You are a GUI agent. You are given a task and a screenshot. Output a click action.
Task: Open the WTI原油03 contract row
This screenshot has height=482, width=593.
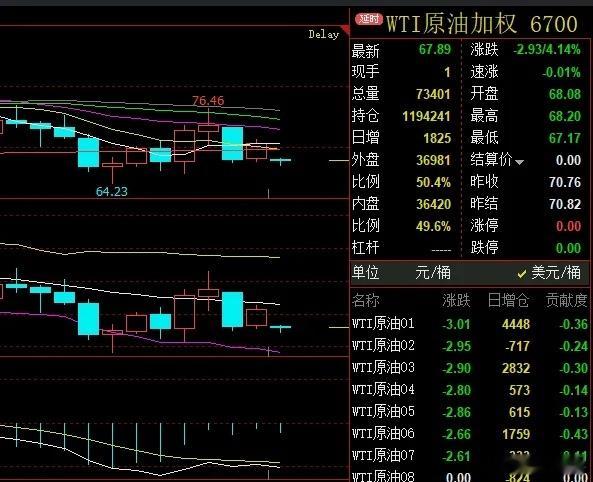pos(470,368)
